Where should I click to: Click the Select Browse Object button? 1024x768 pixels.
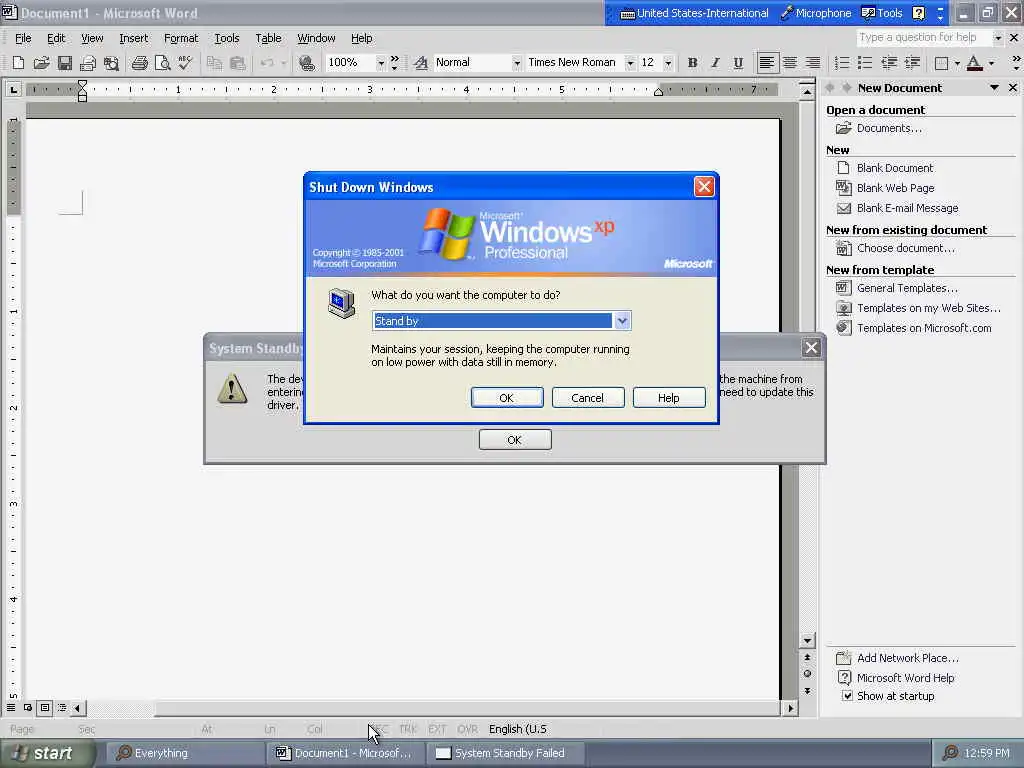pos(807,673)
